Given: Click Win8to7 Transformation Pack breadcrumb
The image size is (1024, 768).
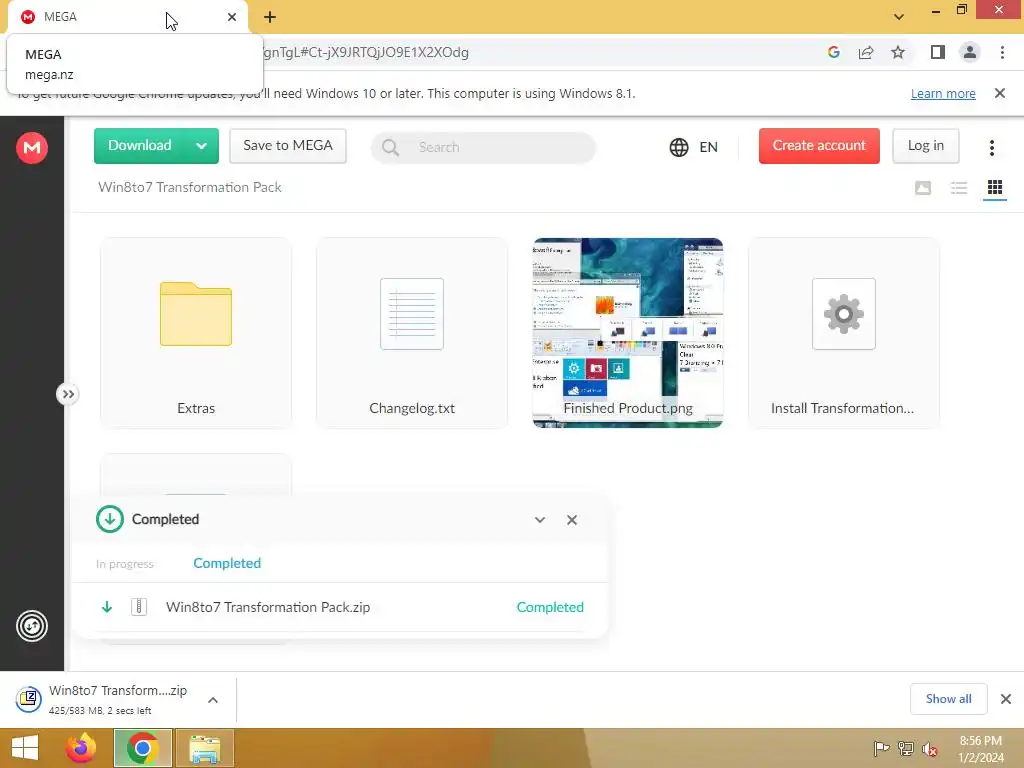Looking at the screenshot, I should [190, 187].
